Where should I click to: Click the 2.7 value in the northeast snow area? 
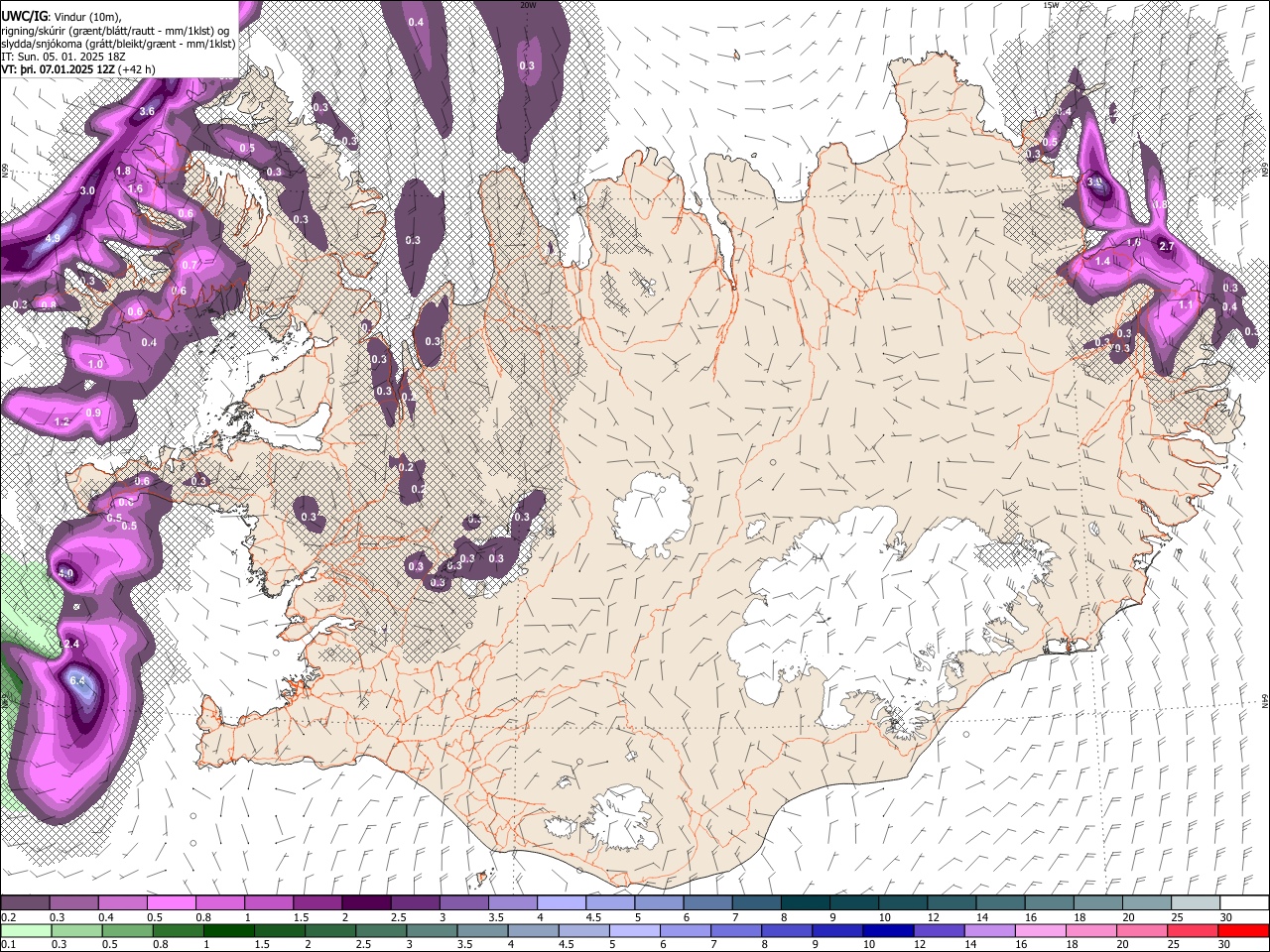click(x=1167, y=246)
